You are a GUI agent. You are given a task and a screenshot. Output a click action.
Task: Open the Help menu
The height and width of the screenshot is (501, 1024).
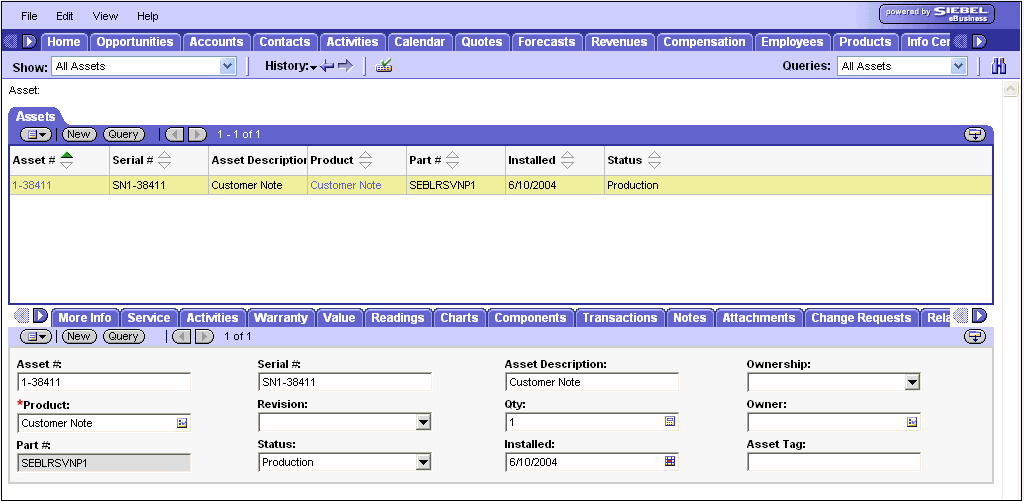pyautogui.click(x=148, y=16)
